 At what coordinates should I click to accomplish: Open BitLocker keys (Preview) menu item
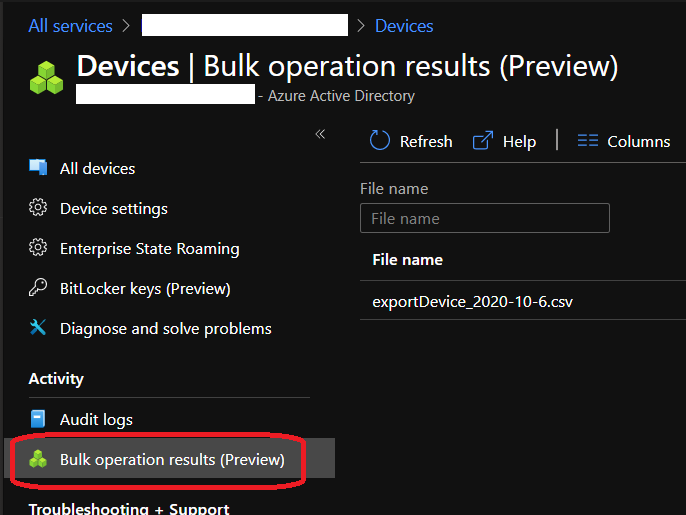tap(145, 288)
